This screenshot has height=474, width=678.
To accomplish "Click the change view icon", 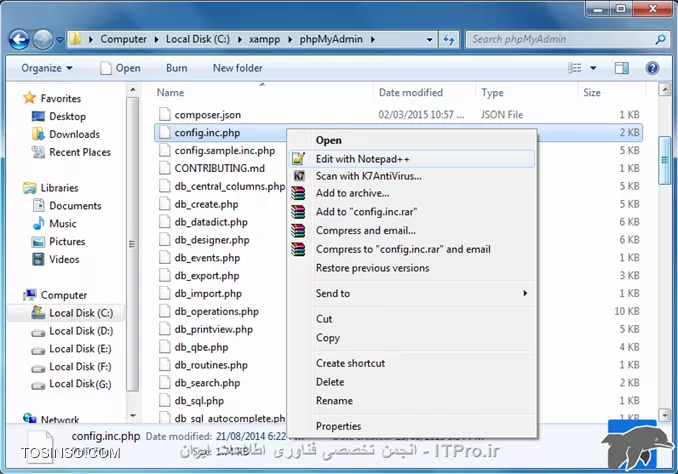I will (575, 68).
